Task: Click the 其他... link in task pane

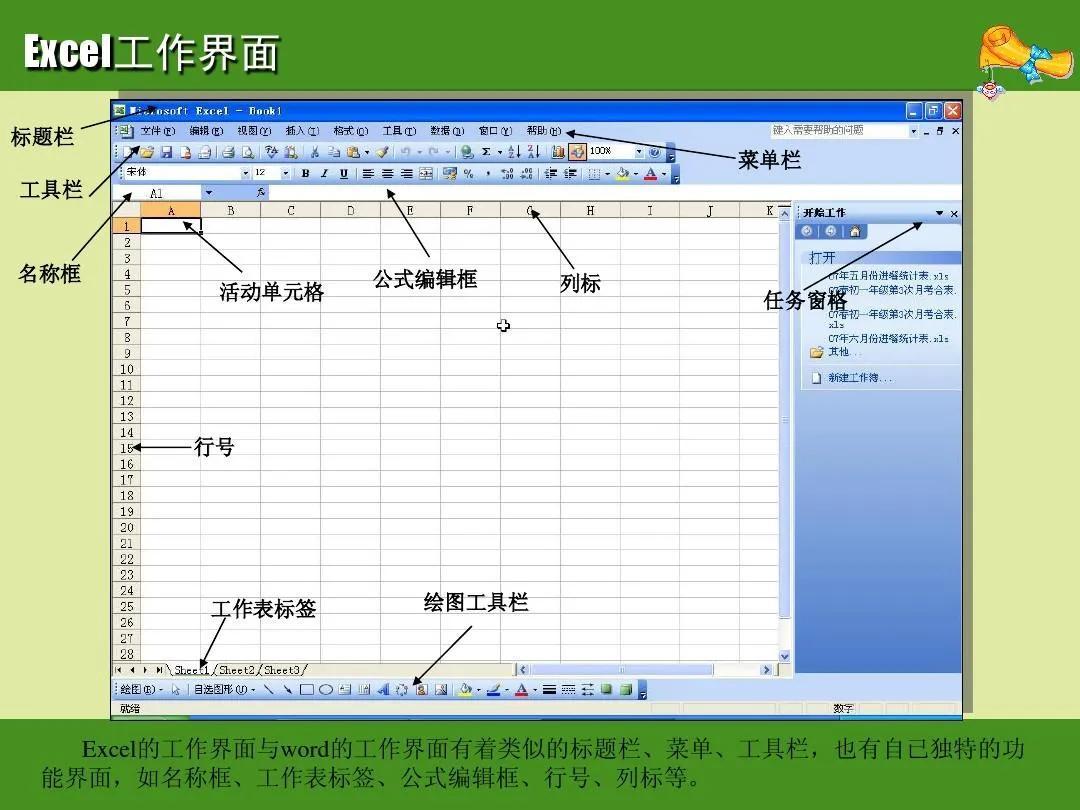Action: 844,352
